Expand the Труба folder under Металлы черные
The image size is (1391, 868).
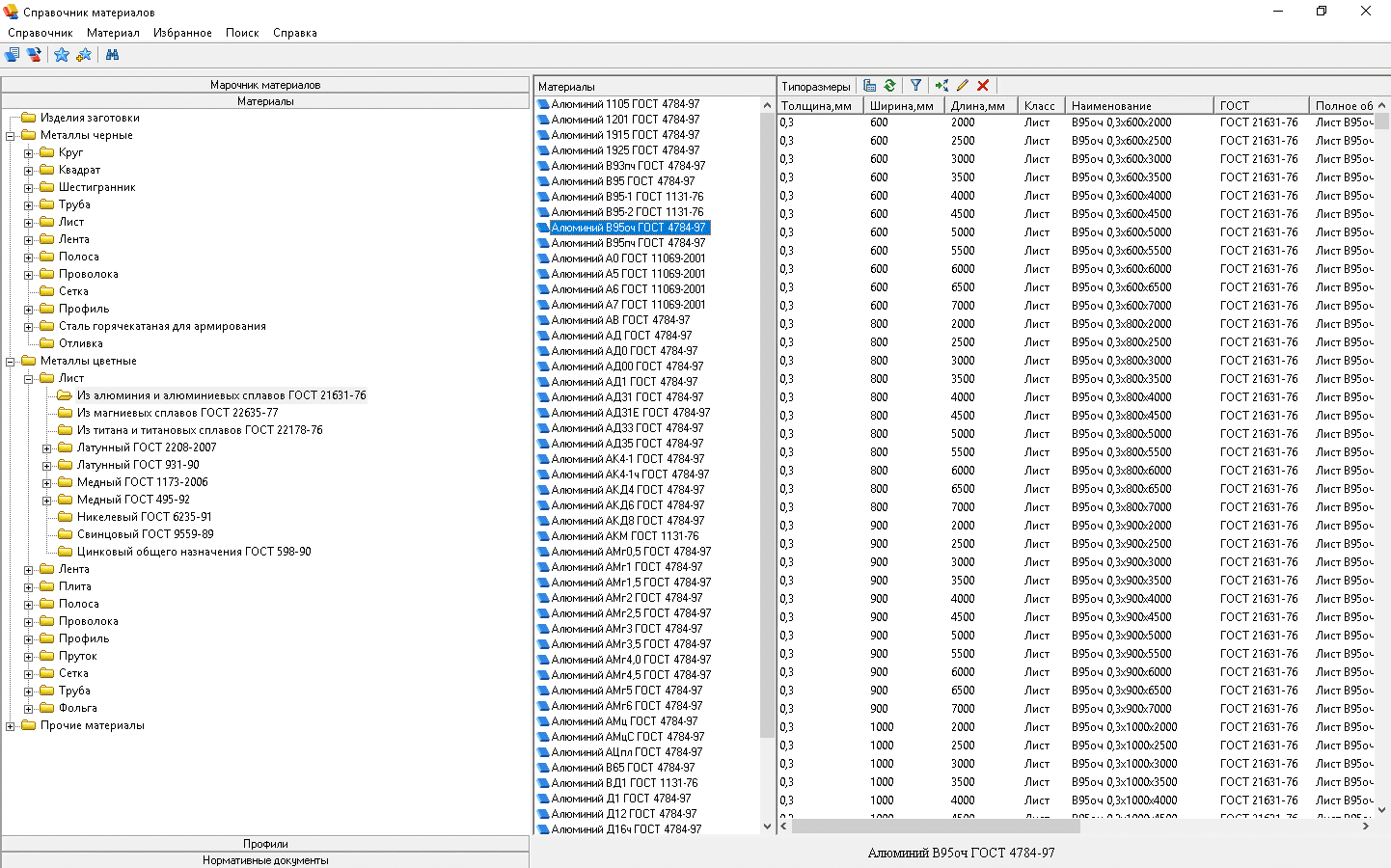coord(29,205)
